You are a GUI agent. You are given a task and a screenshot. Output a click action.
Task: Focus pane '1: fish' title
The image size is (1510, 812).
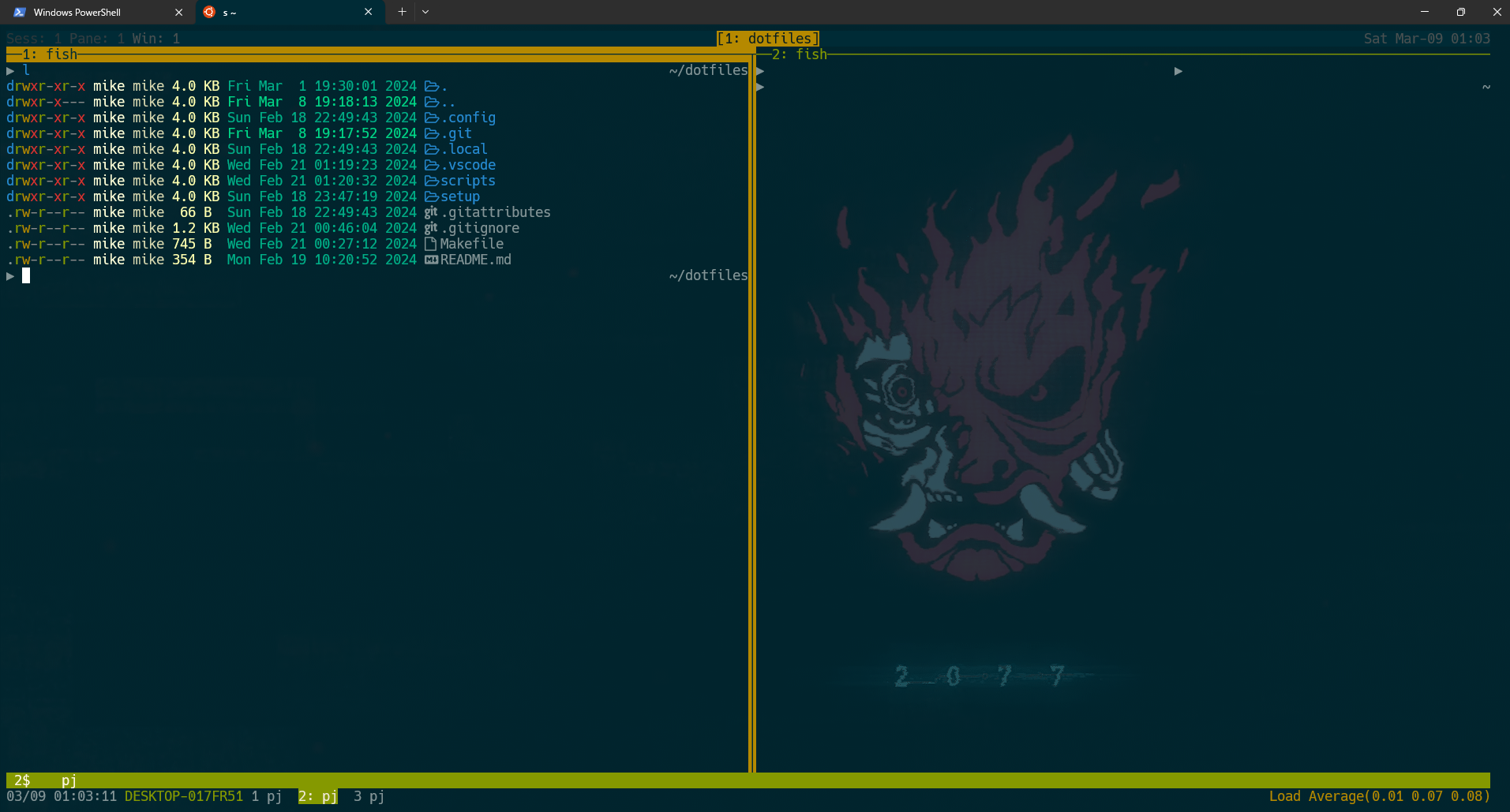[x=50, y=54]
